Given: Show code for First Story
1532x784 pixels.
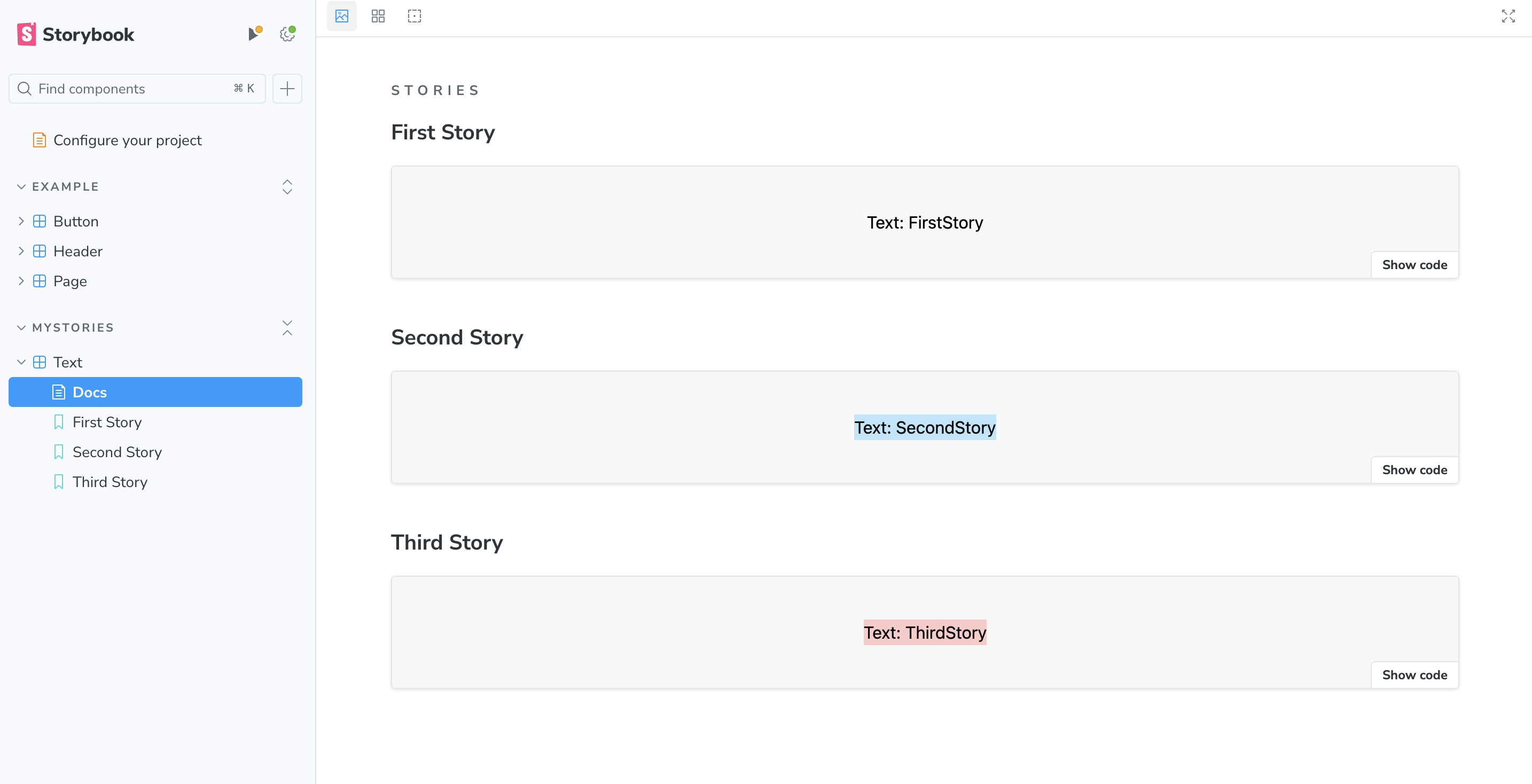Looking at the screenshot, I should tap(1414, 265).
